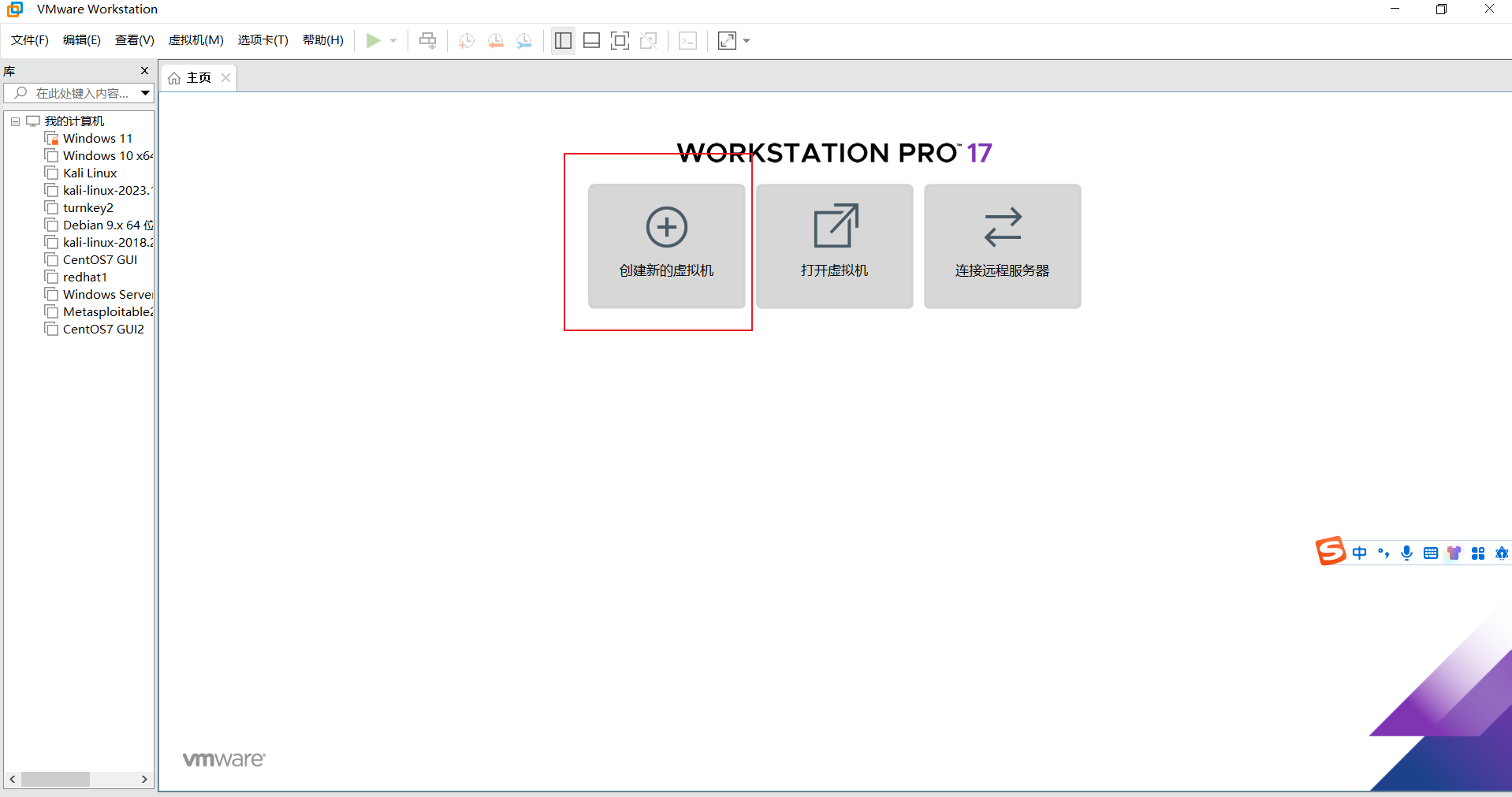Select CentOS7 GUI2 virtual machine
This screenshot has height=797, width=1512.
pos(103,330)
